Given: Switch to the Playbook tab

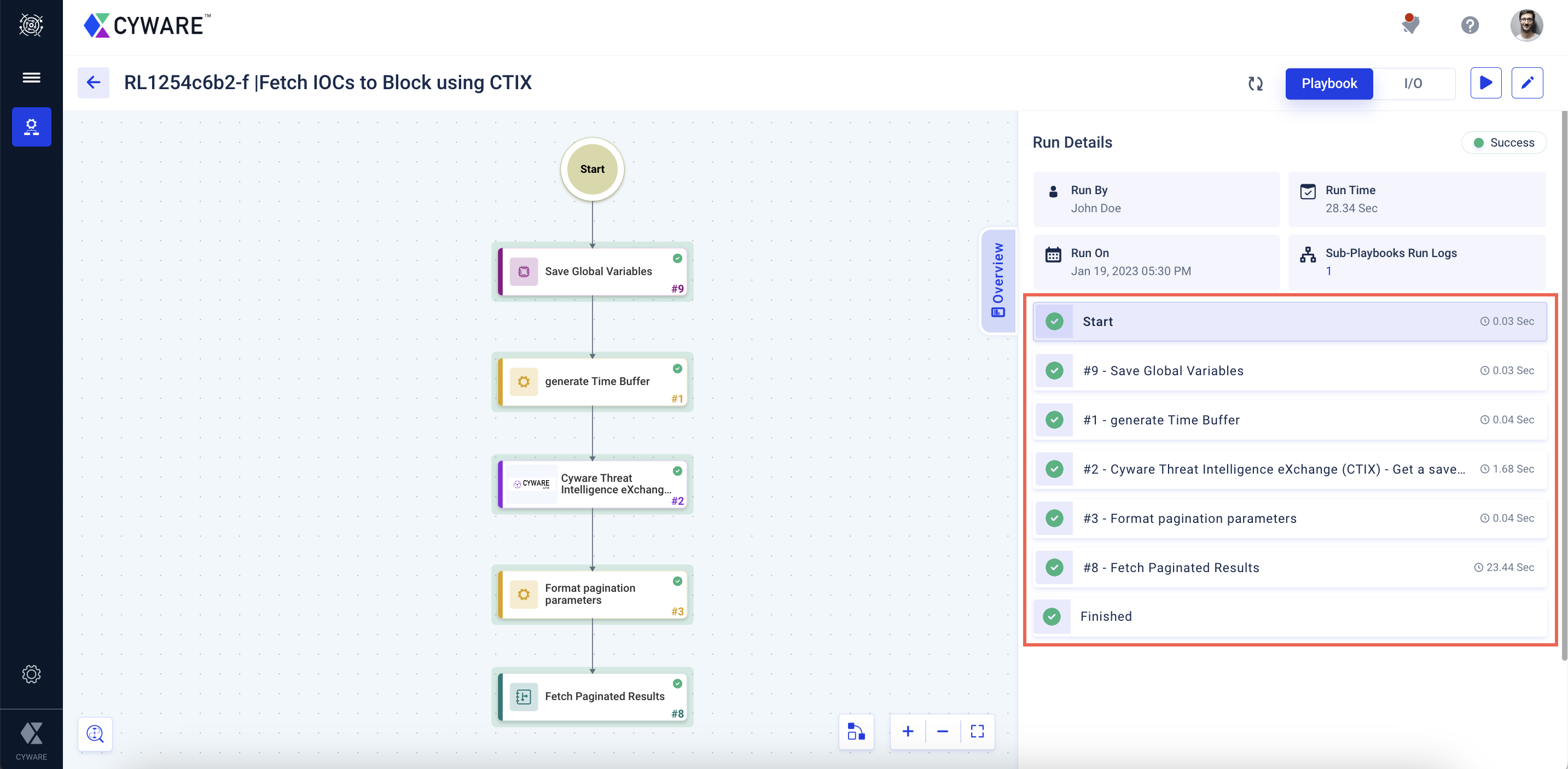Looking at the screenshot, I should 1329,83.
